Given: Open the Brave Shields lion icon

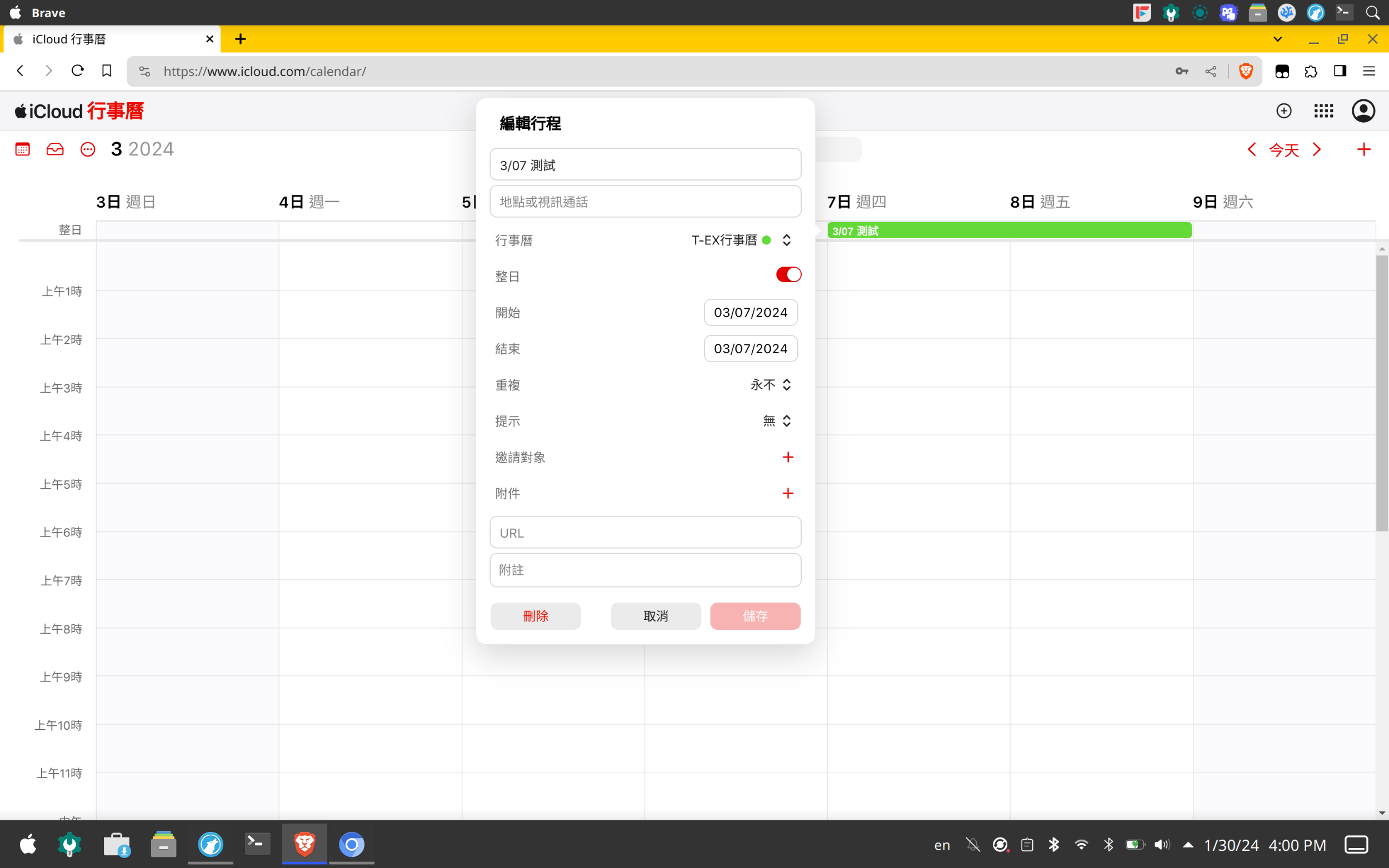Looking at the screenshot, I should [x=1246, y=71].
